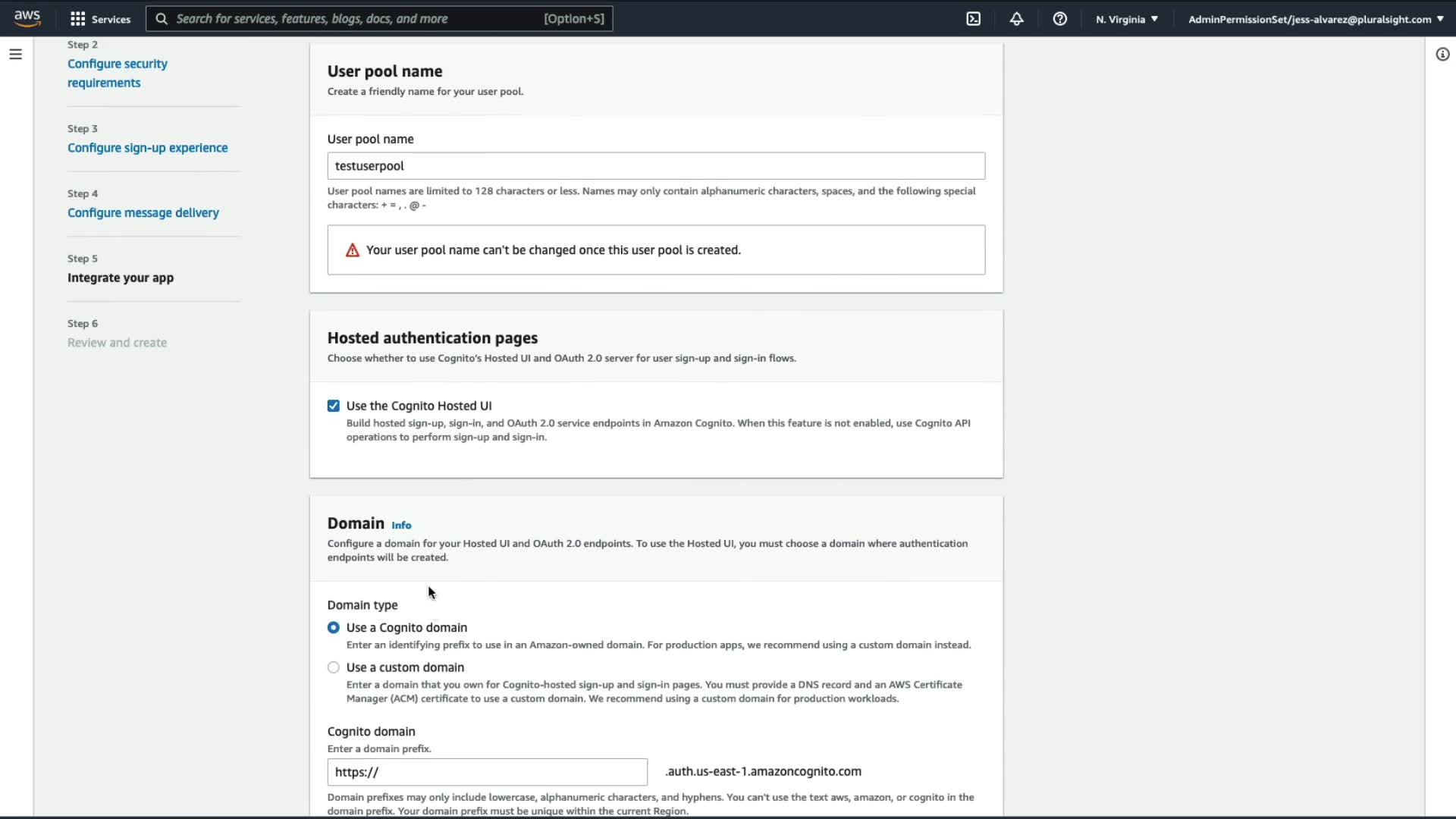
Task: Open Configure message delivery step
Action: [x=143, y=213]
